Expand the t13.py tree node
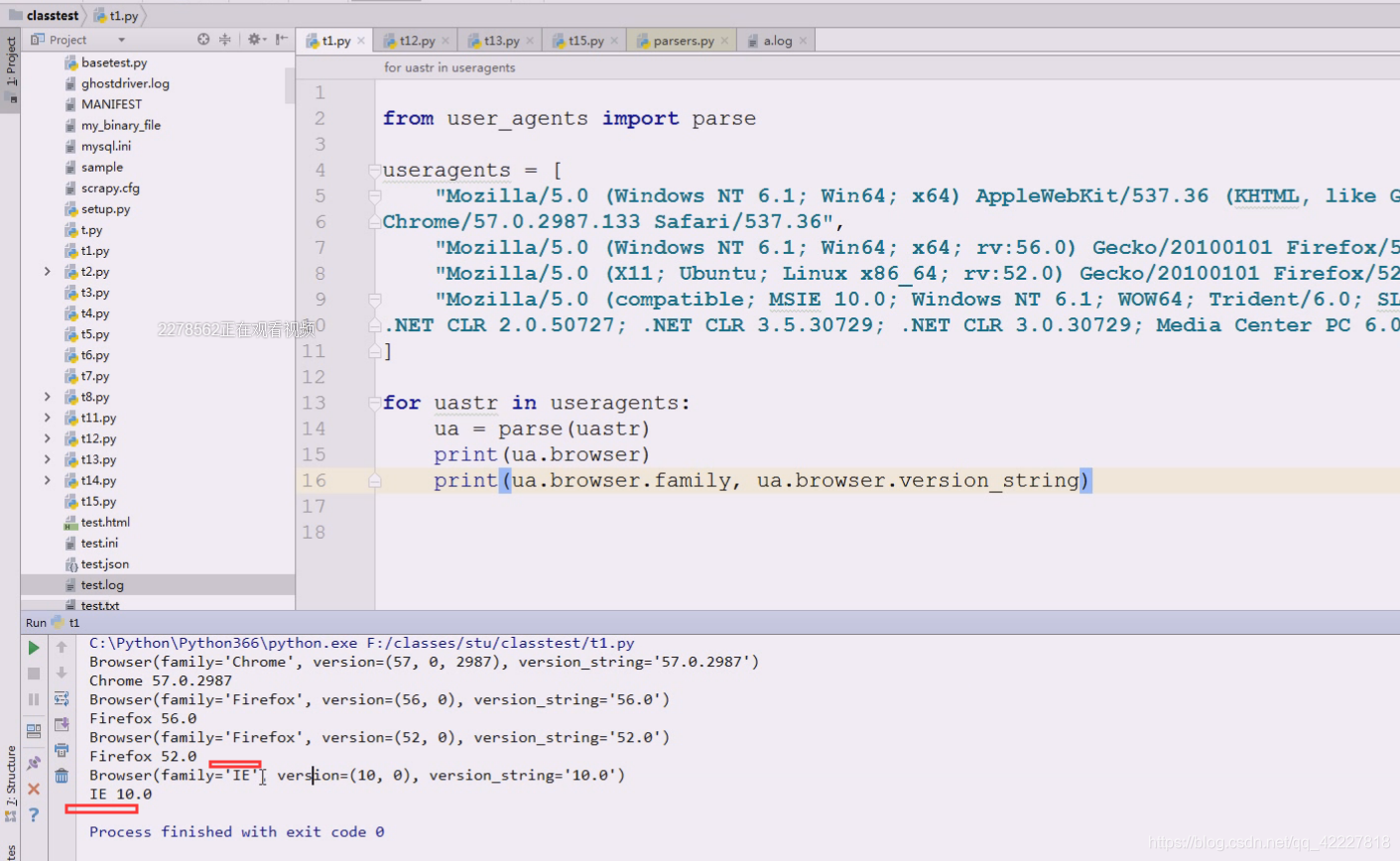Screen dimensions: 1400x861 click(47, 459)
